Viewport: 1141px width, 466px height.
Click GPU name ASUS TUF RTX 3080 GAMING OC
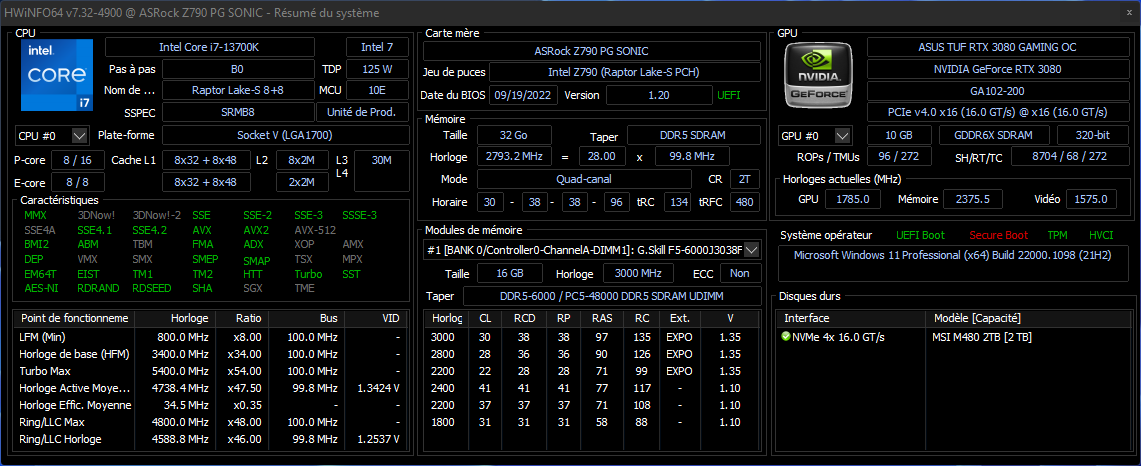click(x=997, y=47)
